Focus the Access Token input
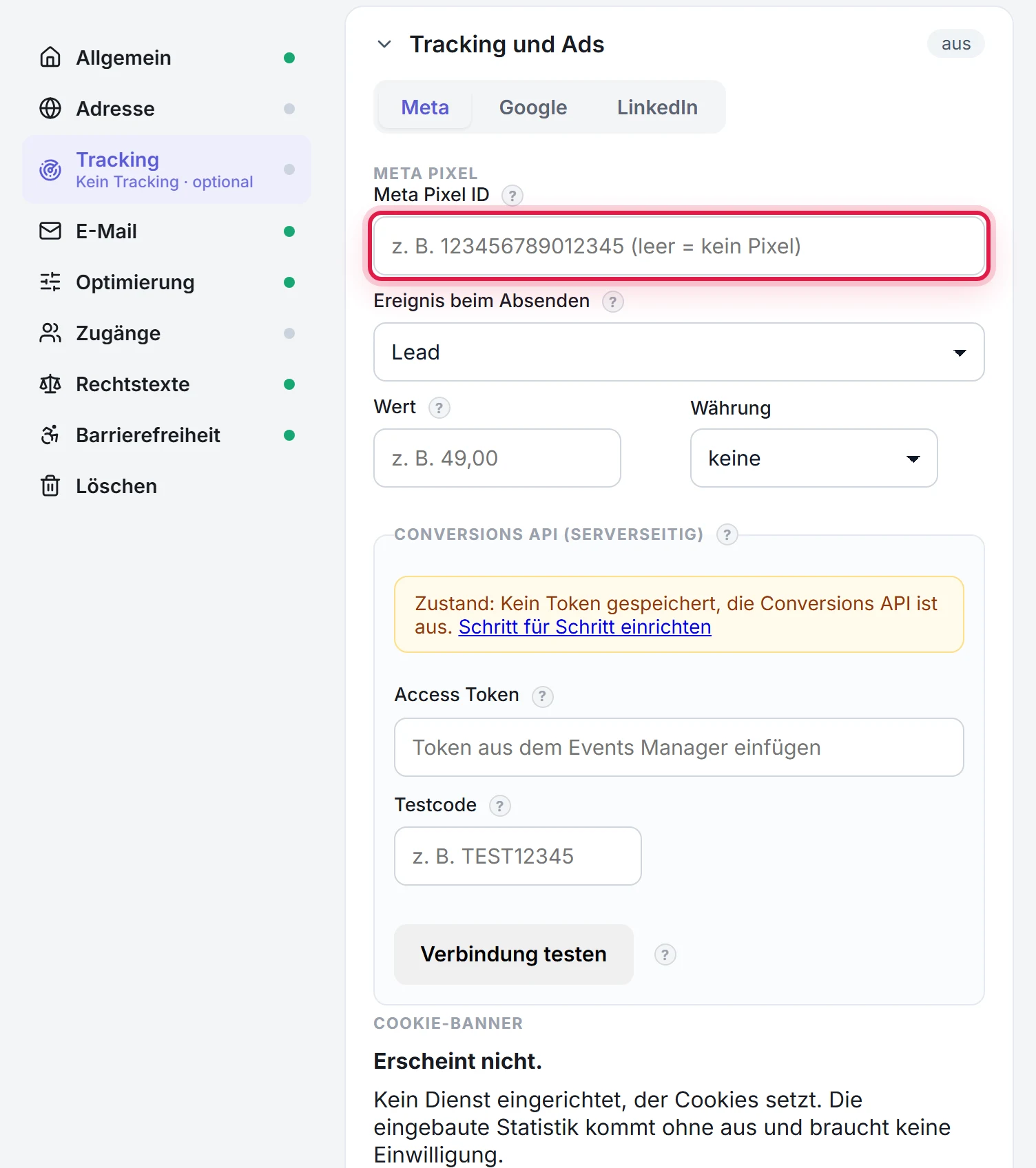Screen dimensions: 1036x1168 [x=678, y=747]
